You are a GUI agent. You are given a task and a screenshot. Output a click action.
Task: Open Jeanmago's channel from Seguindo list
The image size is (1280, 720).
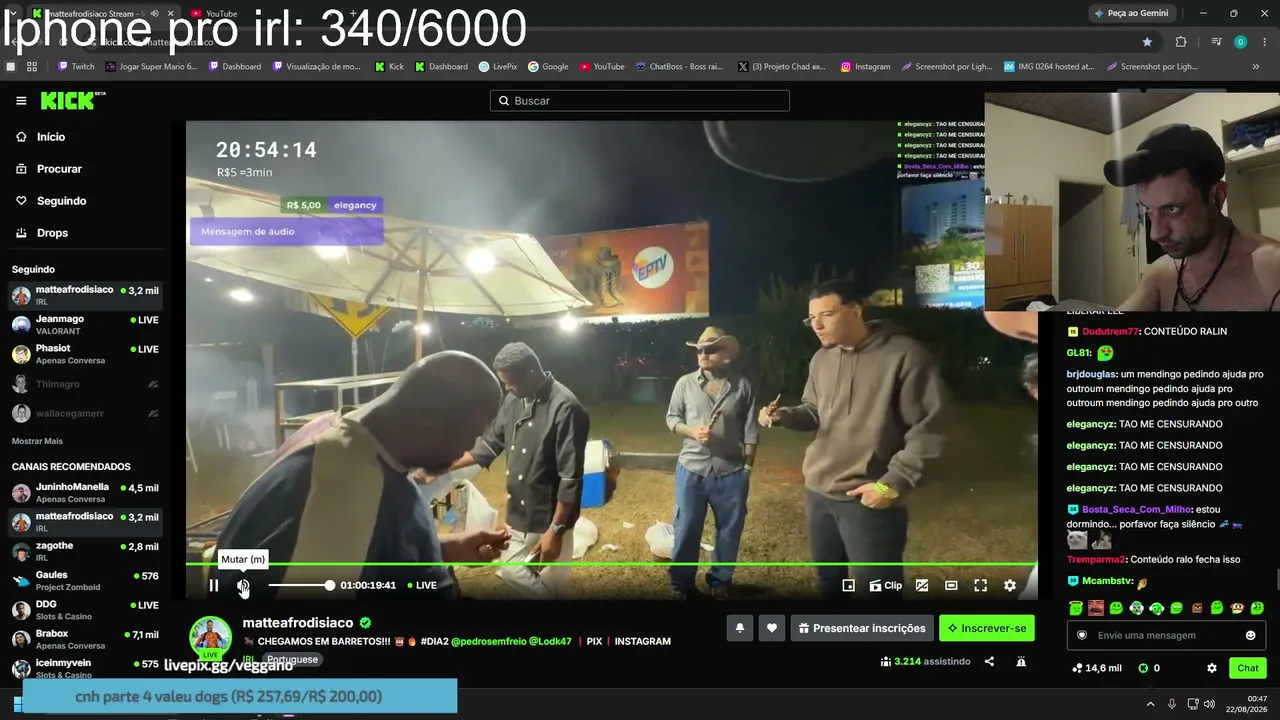pyautogui.click(x=85, y=324)
